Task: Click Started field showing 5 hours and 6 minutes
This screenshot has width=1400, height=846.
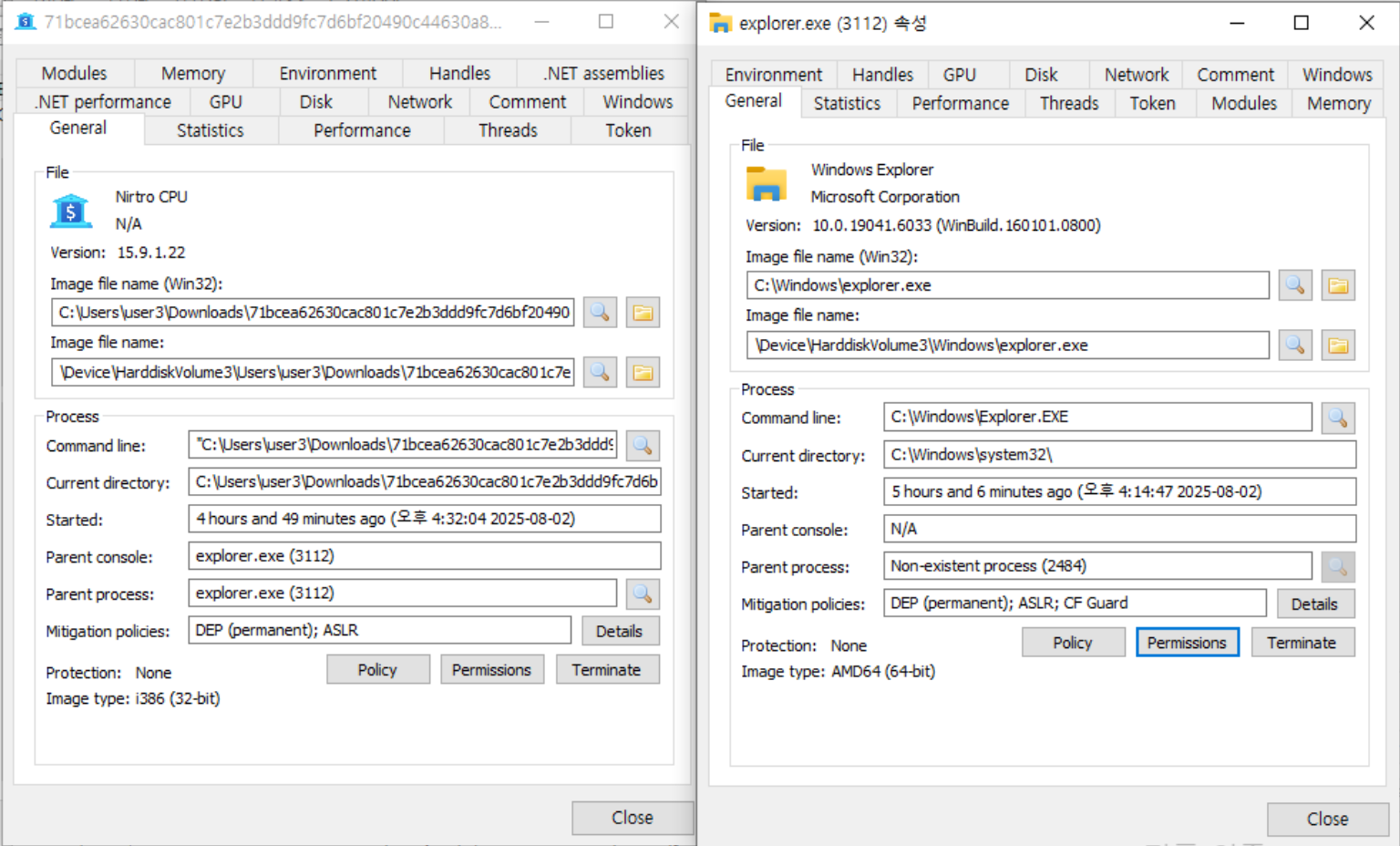Action: pos(1119,492)
